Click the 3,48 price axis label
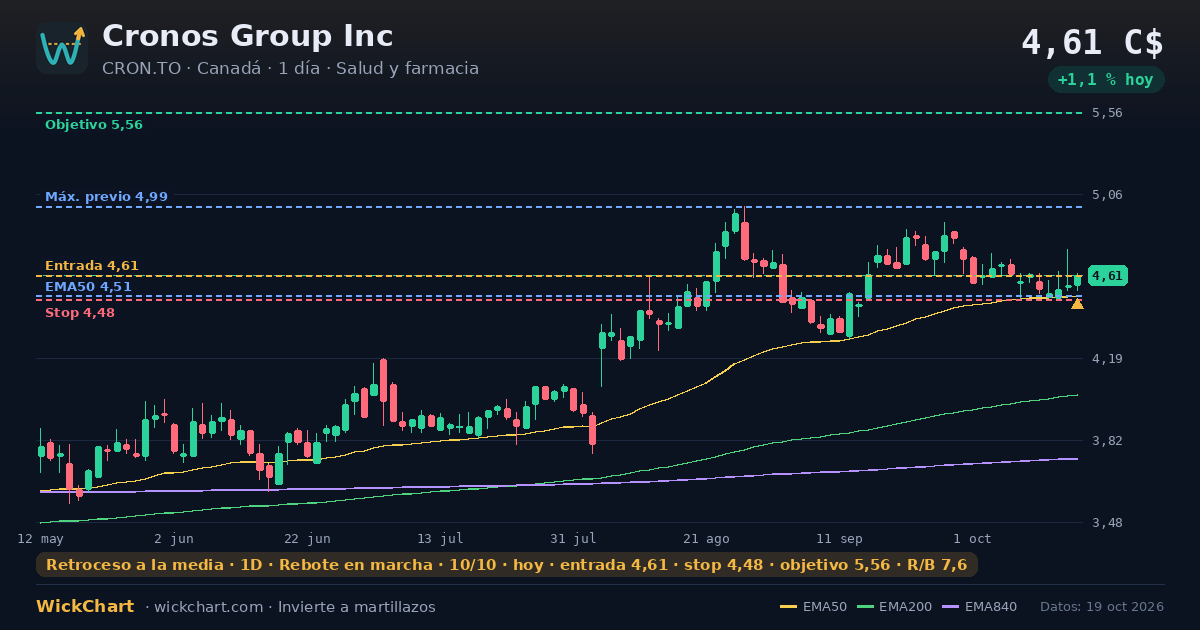 [1107, 523]
